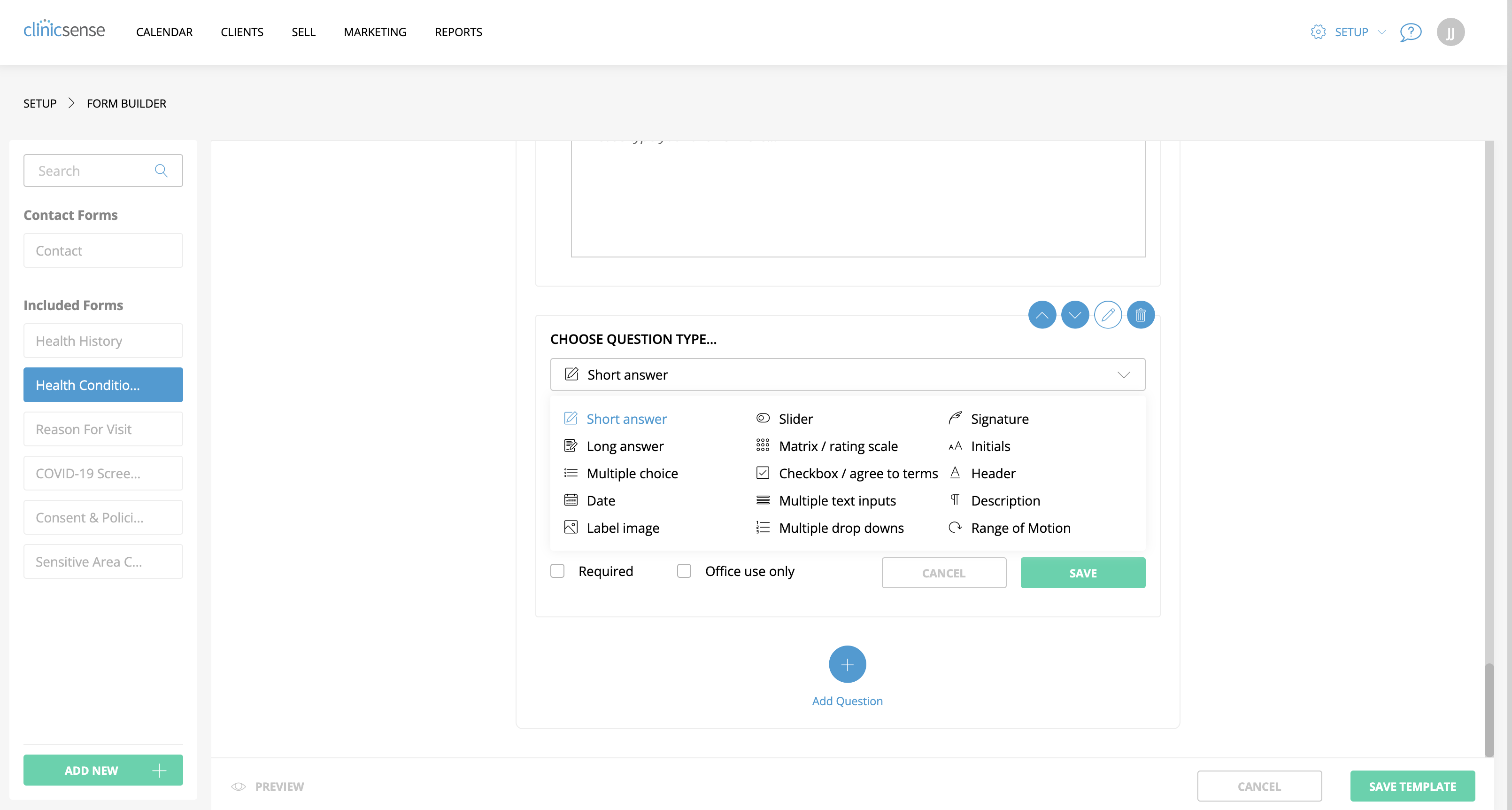Move the question down using the arrow icon
Screen dimensions: 1512x810
point(1075,315)
